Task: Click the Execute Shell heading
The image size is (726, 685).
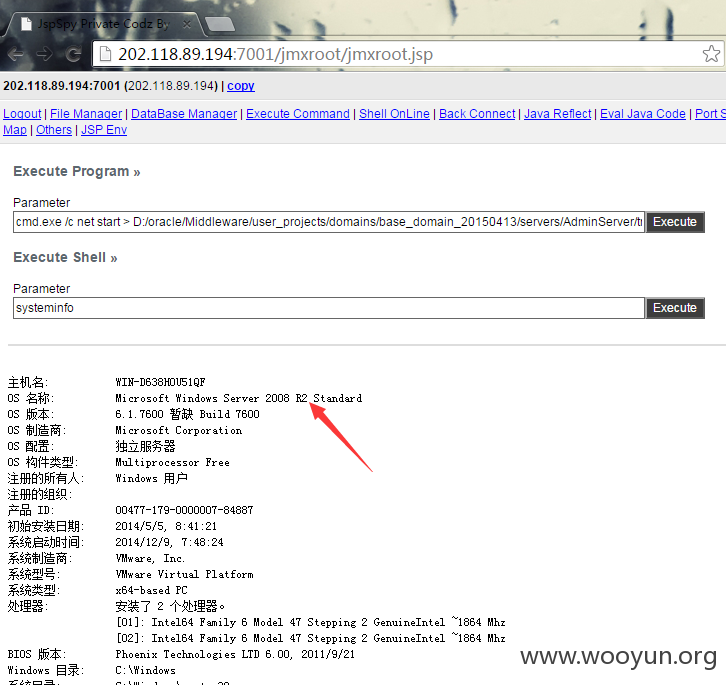Action: (x=65, y=258)
